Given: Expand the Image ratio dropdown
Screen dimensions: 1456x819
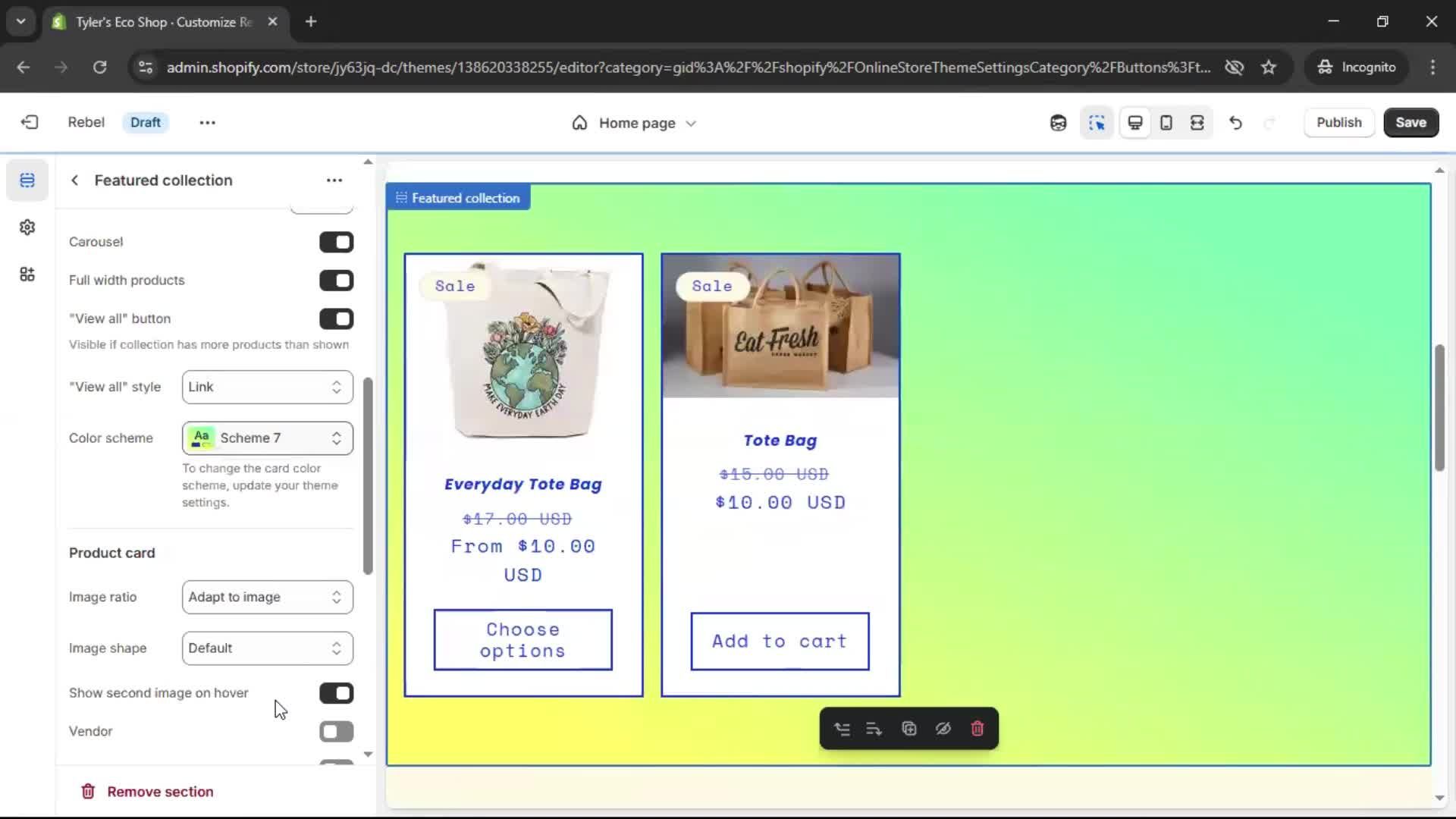Looking at the screenshot, I should (x=267, y=598).
